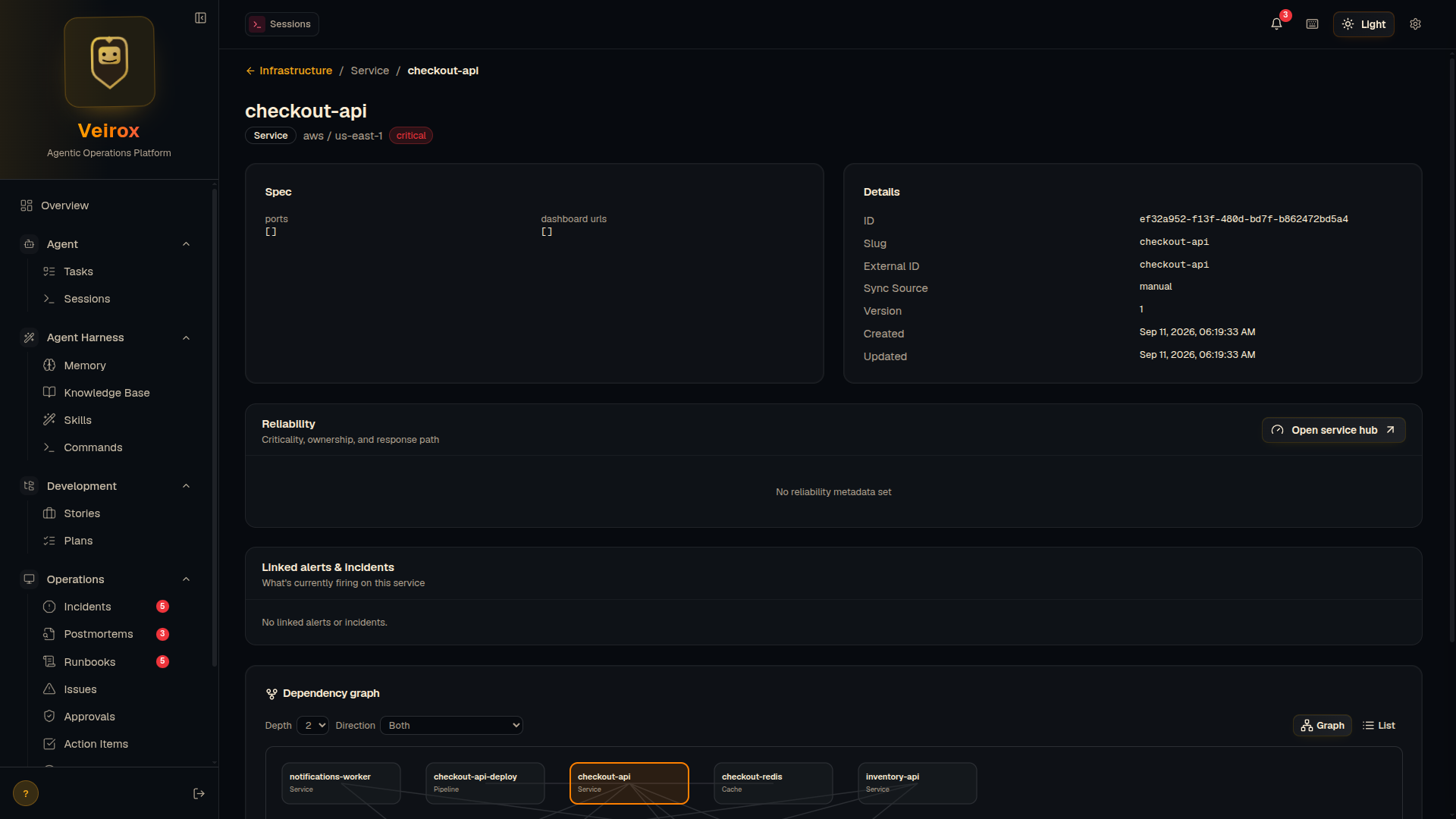Go back to Infrastructure breadcrumb
Viewport: 1456px width, 819px height.
[x=289, y=71]
